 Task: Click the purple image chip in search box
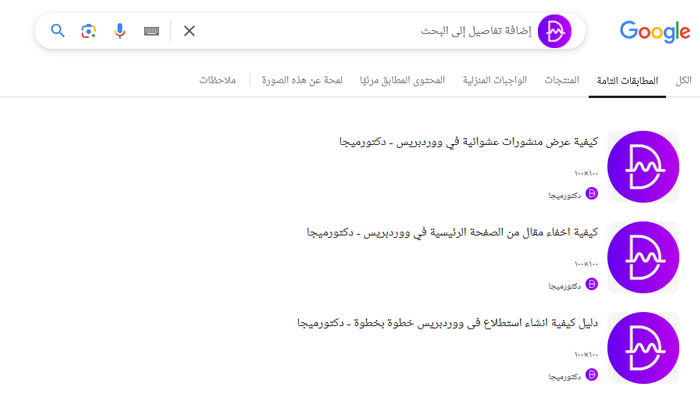click(x=554, y=31)
